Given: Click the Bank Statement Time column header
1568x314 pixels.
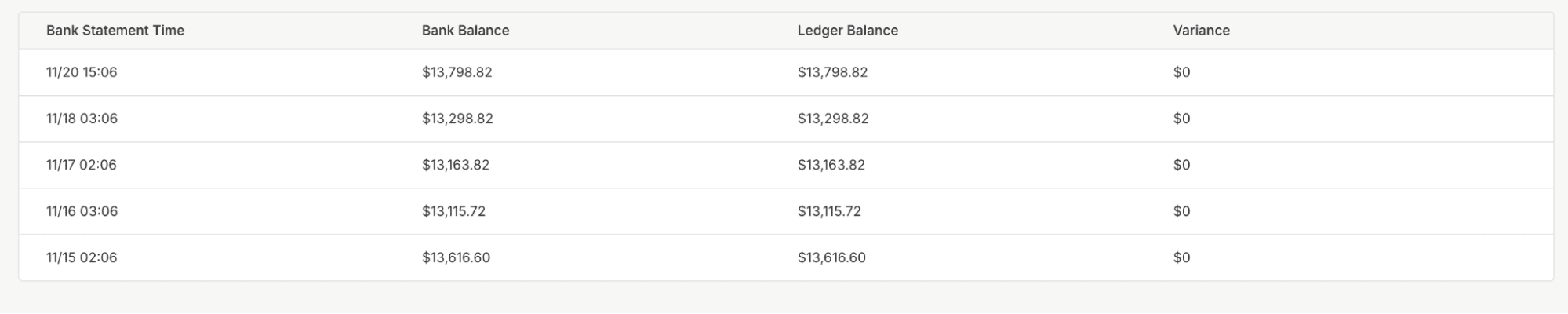Looking at the screenshot, I should click(115, 31).
